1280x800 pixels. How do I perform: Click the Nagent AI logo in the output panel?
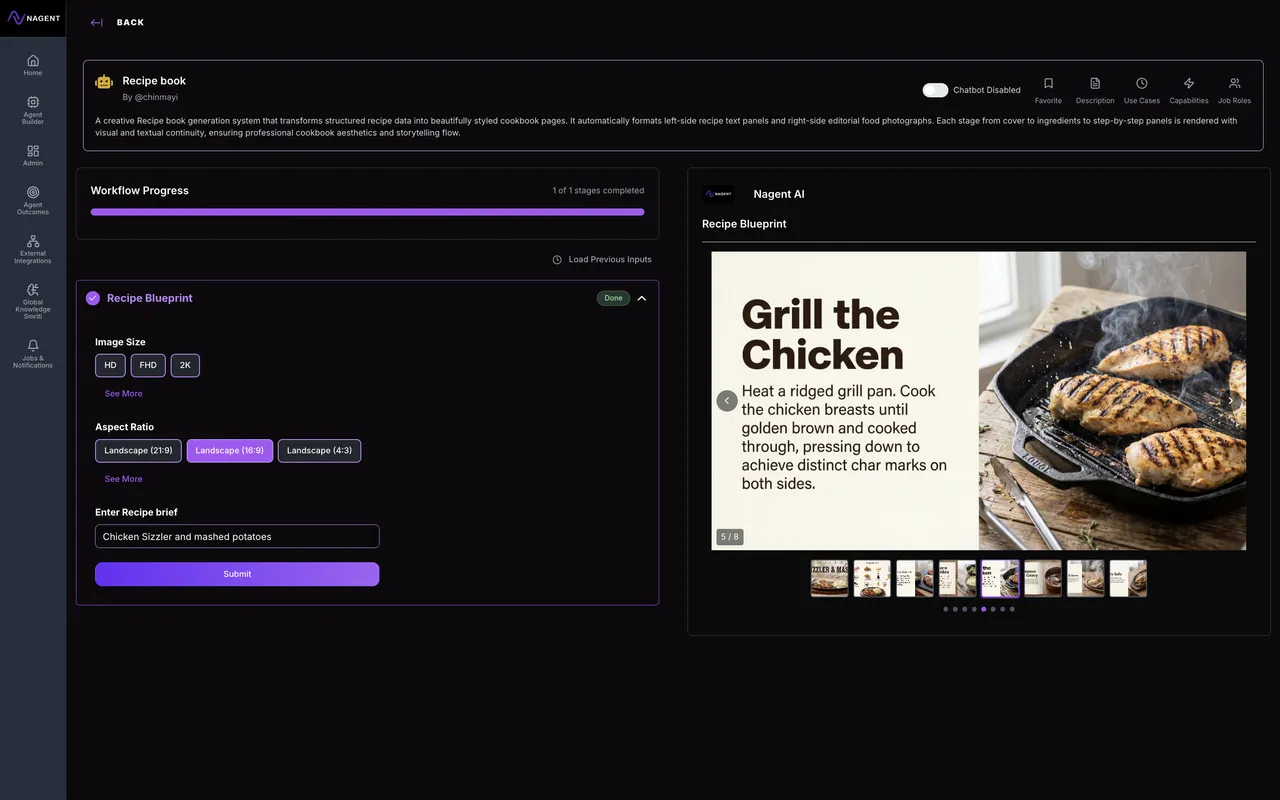pyautogui.click(x=718, y=194)
